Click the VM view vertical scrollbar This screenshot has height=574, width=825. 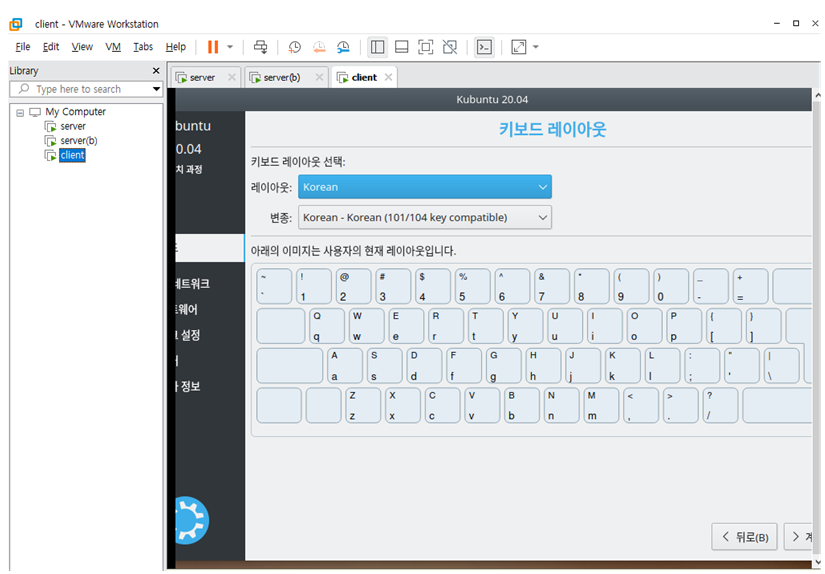coord(817,326)
